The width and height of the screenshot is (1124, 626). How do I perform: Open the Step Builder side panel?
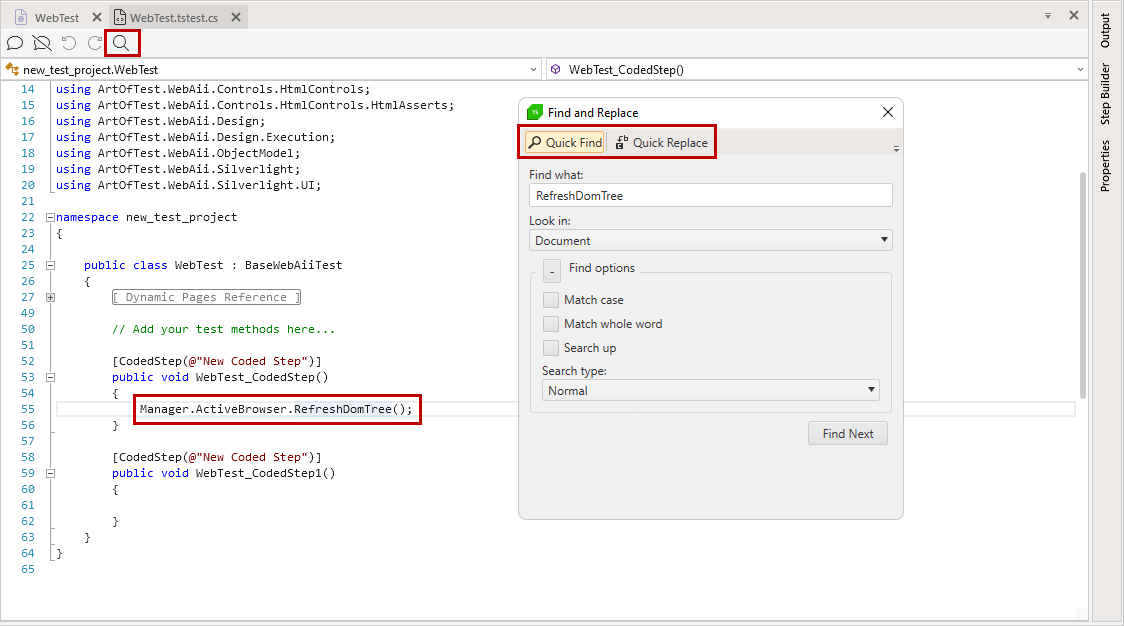(x=1105, y=94)
